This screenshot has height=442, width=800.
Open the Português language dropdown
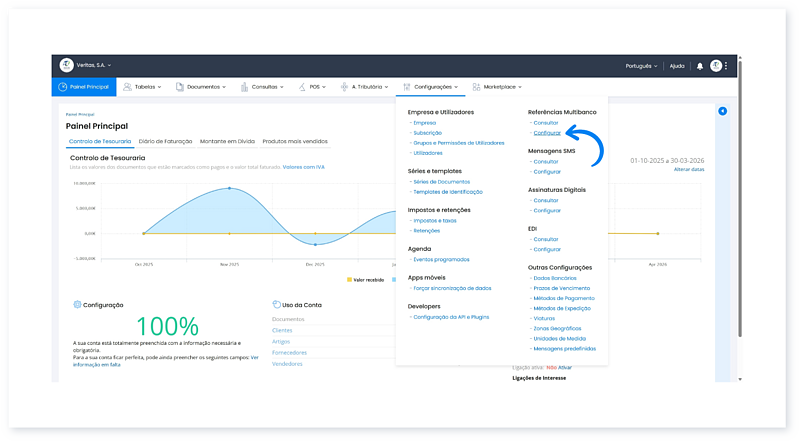click(641, 66)
